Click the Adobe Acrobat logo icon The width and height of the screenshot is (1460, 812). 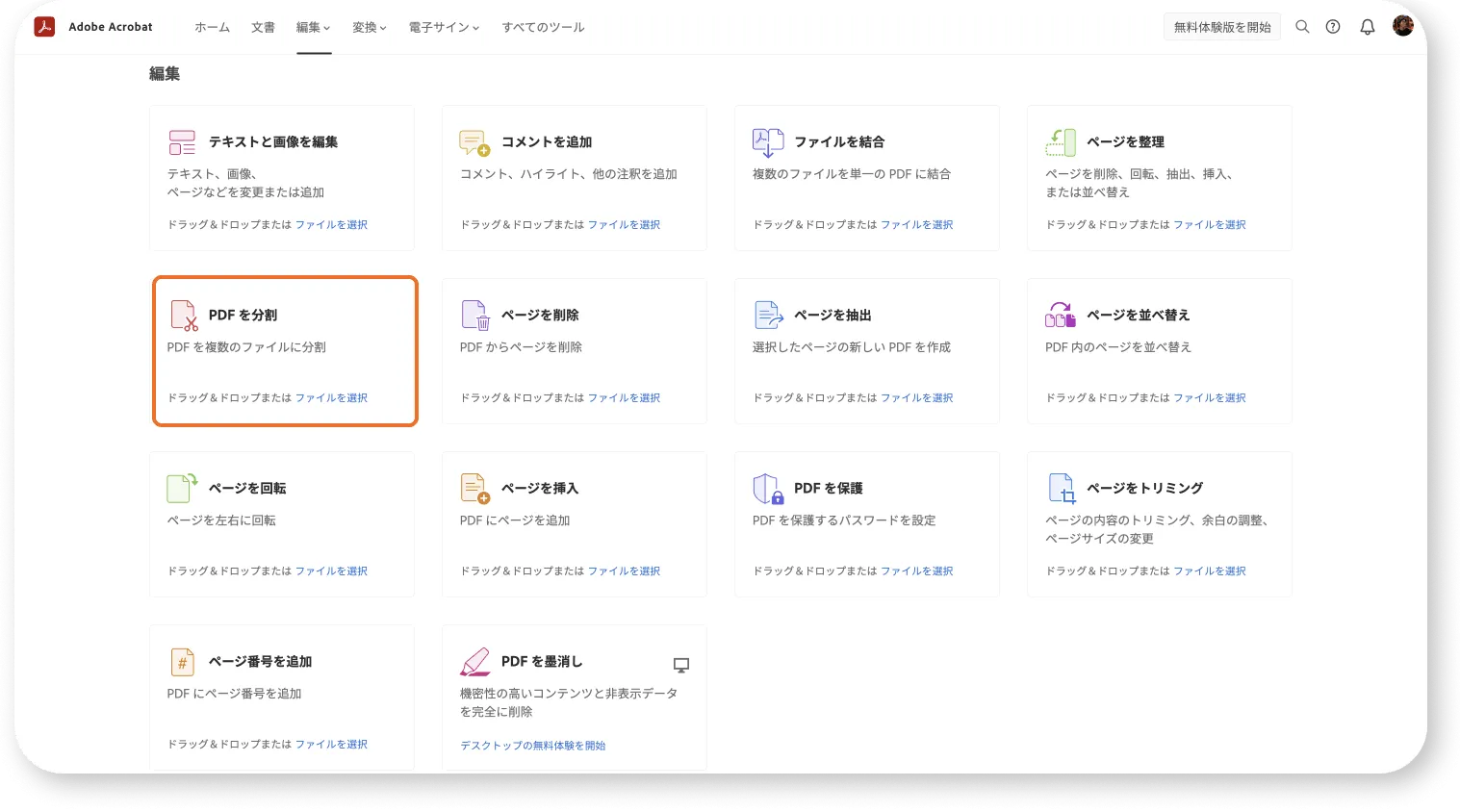(44, 27)
